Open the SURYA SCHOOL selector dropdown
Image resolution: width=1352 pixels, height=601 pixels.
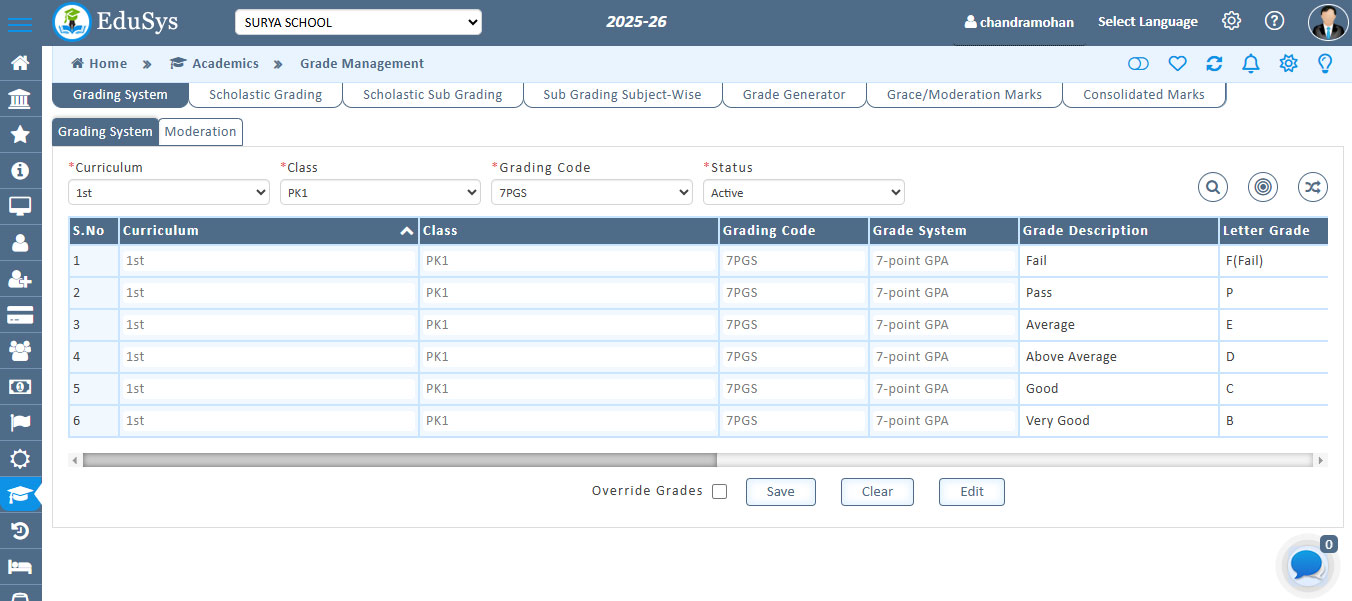(358, 22)
